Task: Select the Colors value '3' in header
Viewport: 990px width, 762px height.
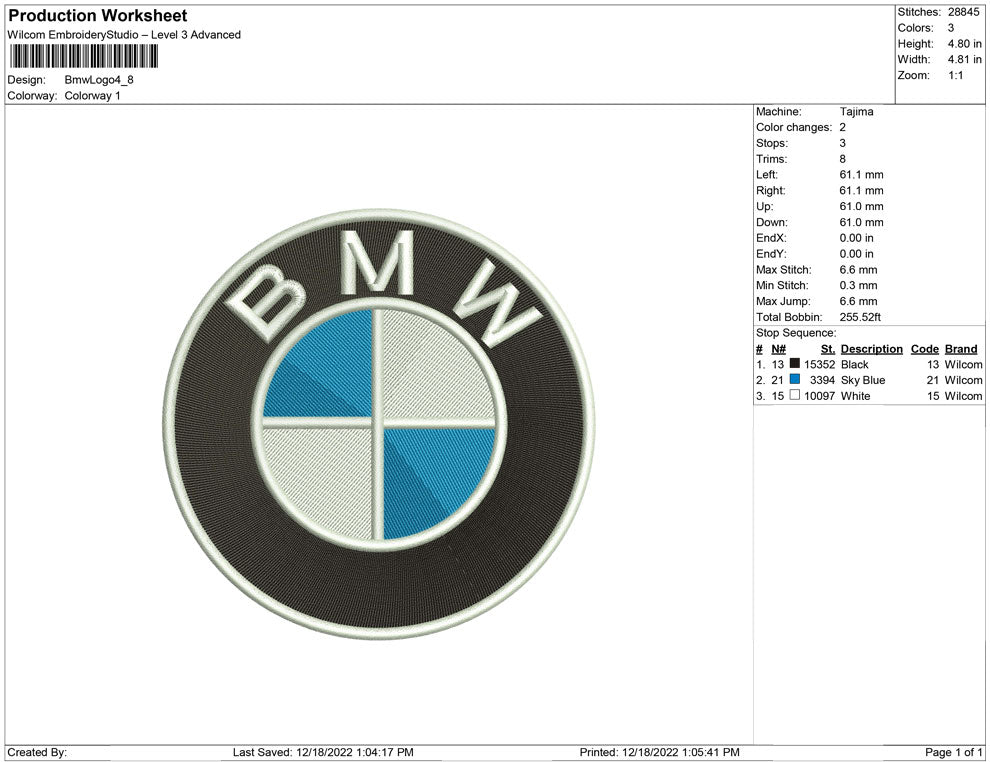Action: 951,28
